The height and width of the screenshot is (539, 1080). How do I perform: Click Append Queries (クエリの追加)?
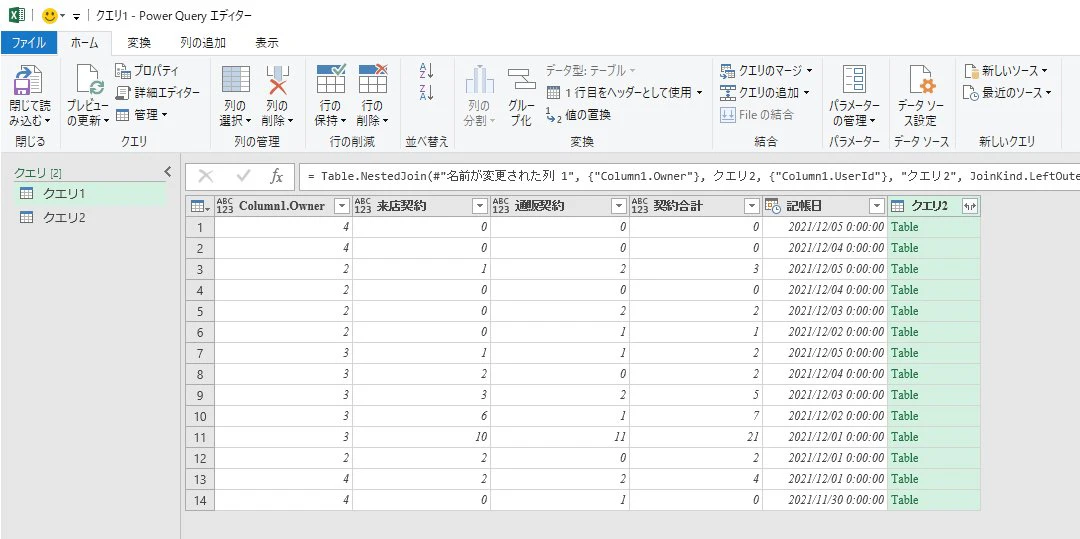click(x=765, y=92)
